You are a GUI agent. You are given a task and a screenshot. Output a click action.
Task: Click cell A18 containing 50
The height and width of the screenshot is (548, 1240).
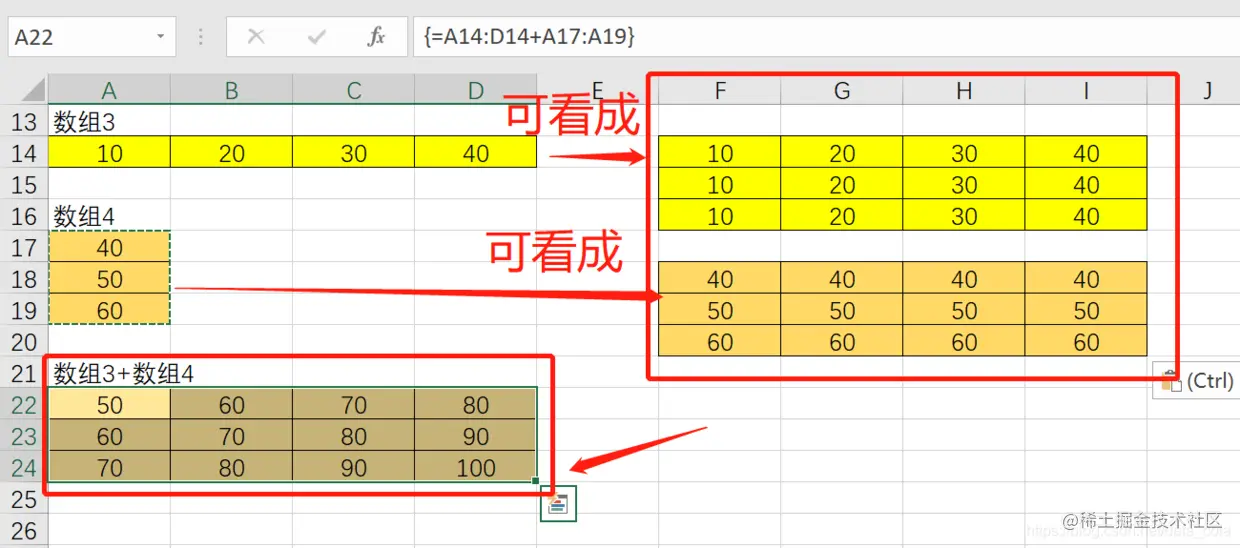pos(109,279)
